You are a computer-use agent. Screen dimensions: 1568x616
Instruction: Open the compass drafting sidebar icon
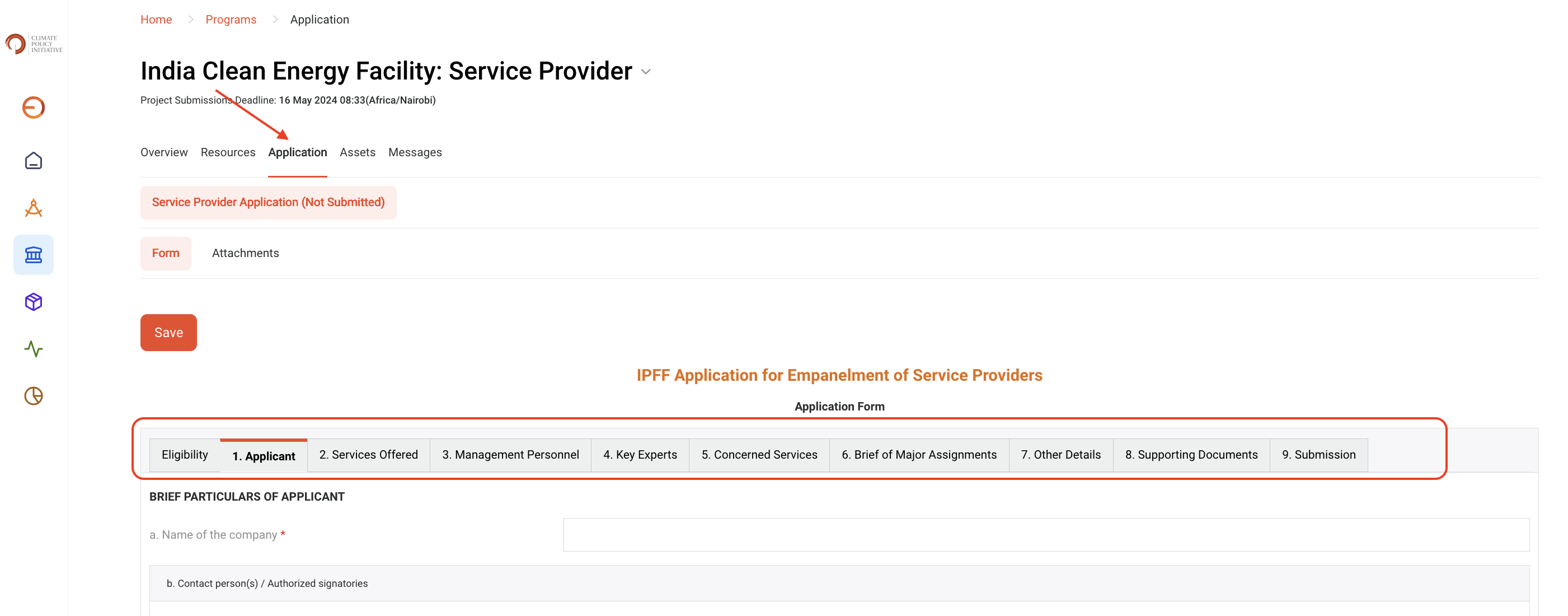[34, 208]
